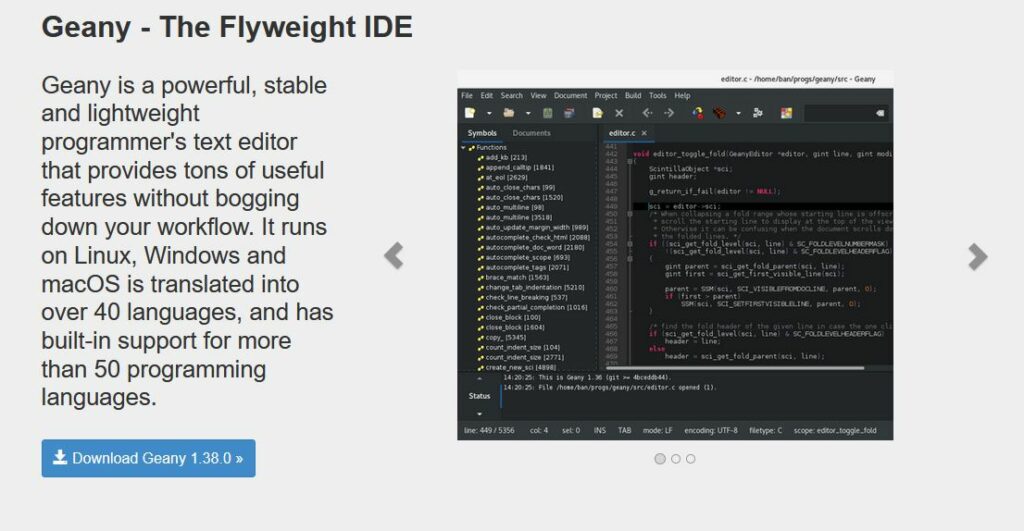Navigate forward with the right arrow icon

click(669, 113)
